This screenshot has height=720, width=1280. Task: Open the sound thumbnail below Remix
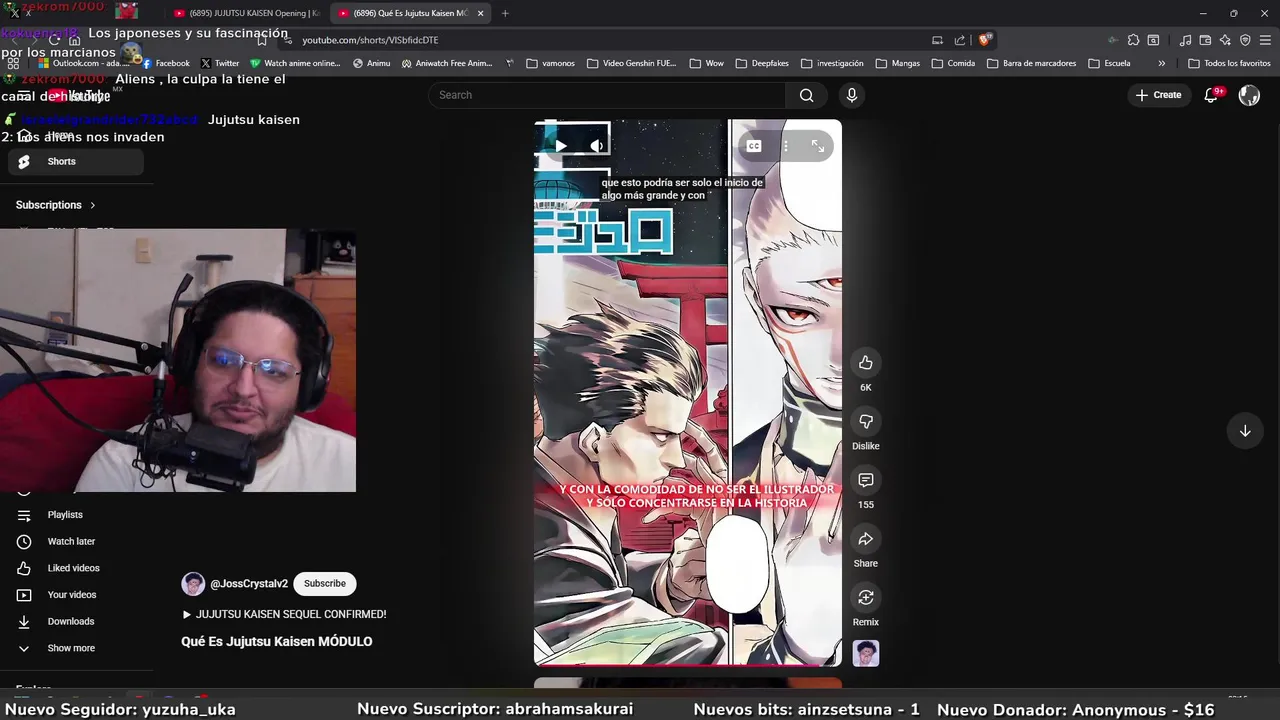[x=866, y=654]
